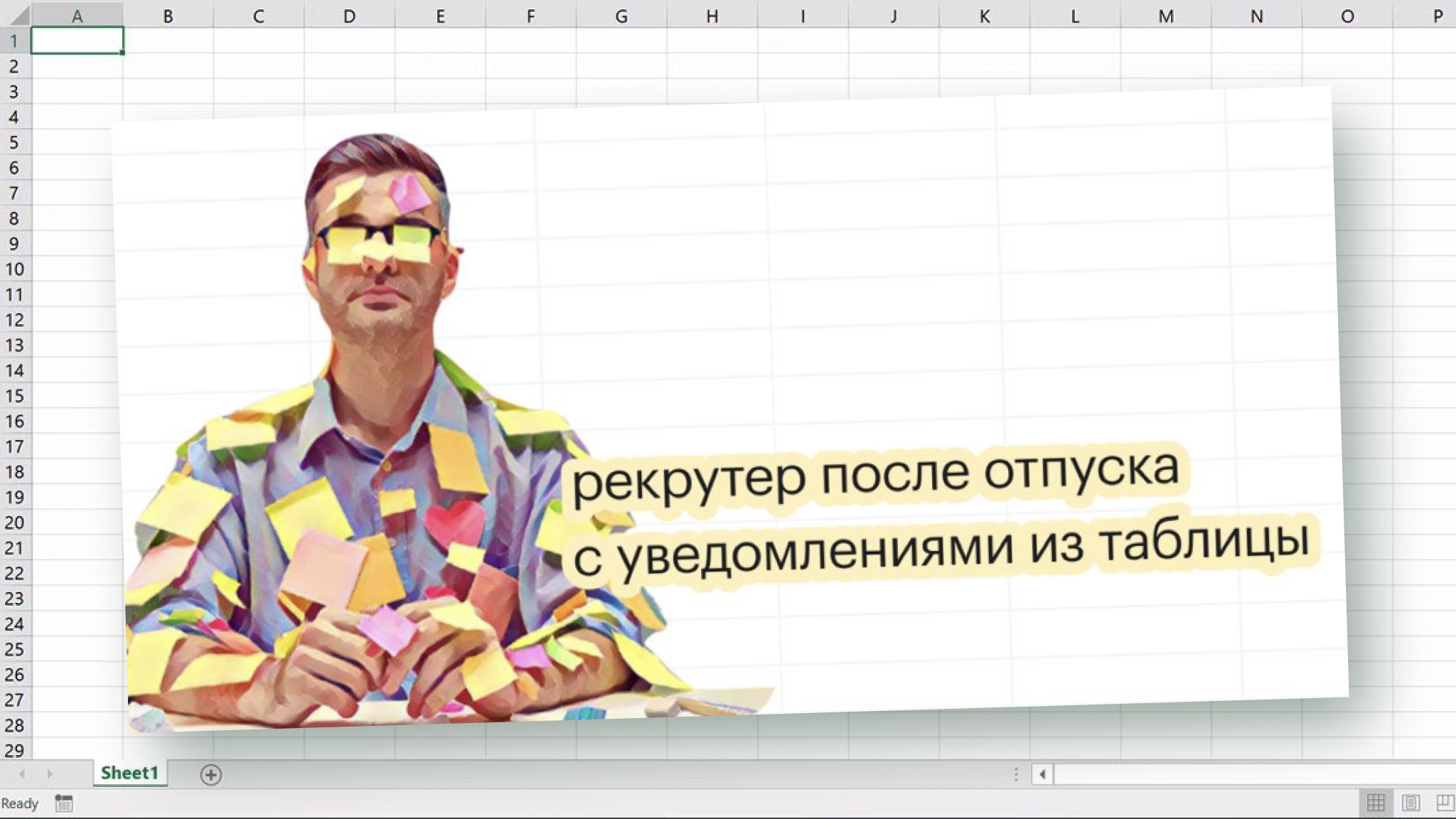Switch to Page Layout view

pos(1410,803)
